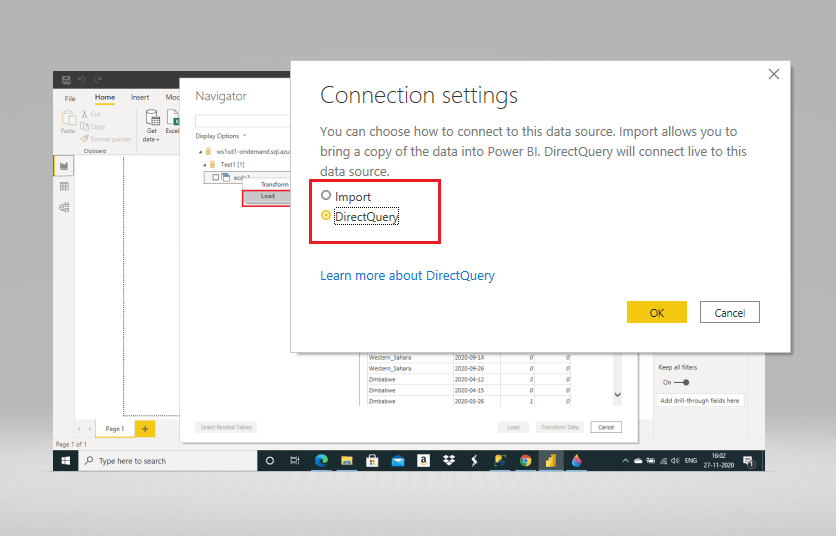The width and height of the screenshot is (836, 536).
Task: Click the ENG language indicator
Action: click(x=691, y=461)
